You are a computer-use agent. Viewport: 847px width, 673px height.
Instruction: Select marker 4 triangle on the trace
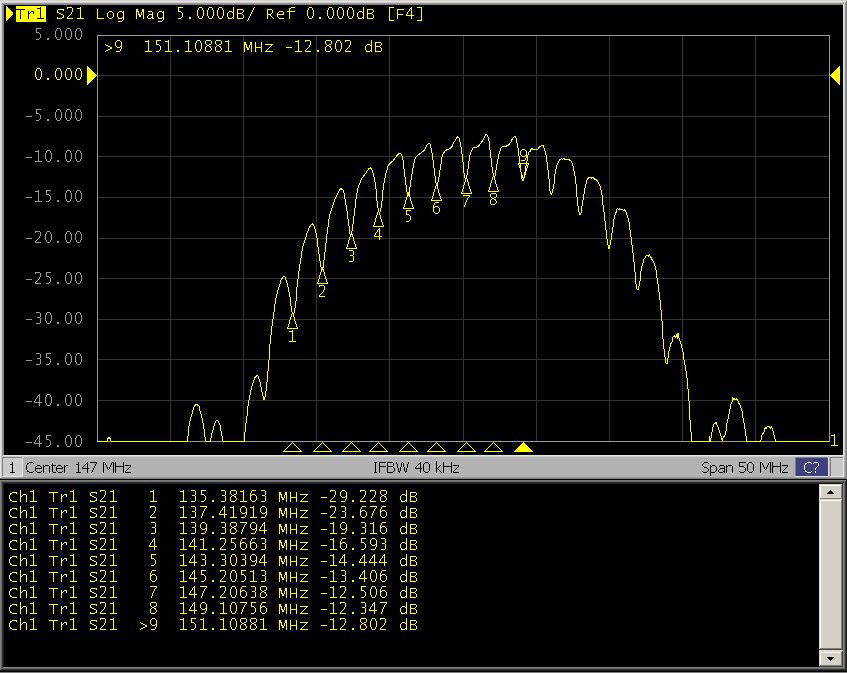[378, 218]
